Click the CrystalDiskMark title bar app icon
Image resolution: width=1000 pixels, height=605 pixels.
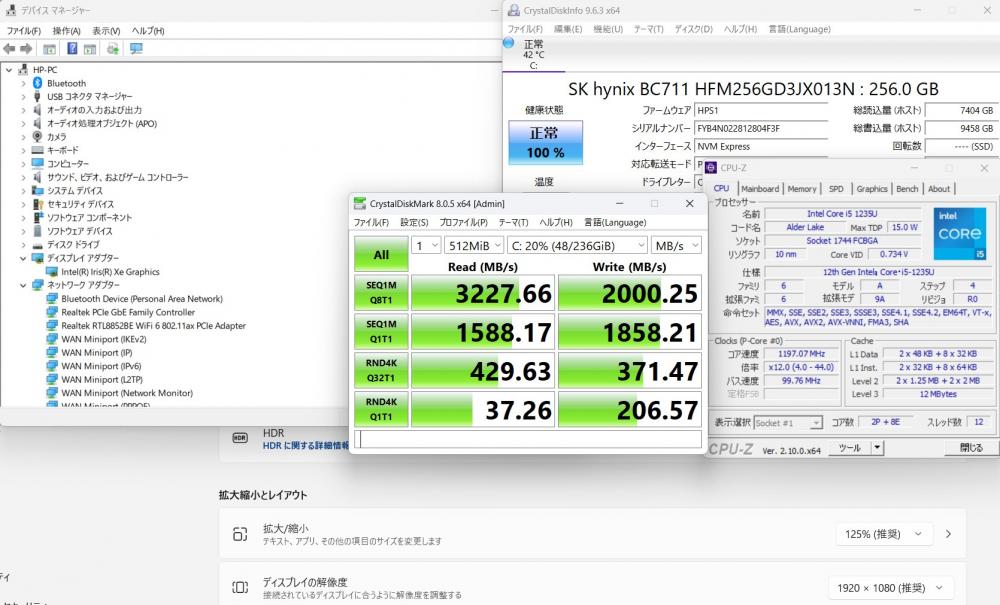[x=360, y=203]
